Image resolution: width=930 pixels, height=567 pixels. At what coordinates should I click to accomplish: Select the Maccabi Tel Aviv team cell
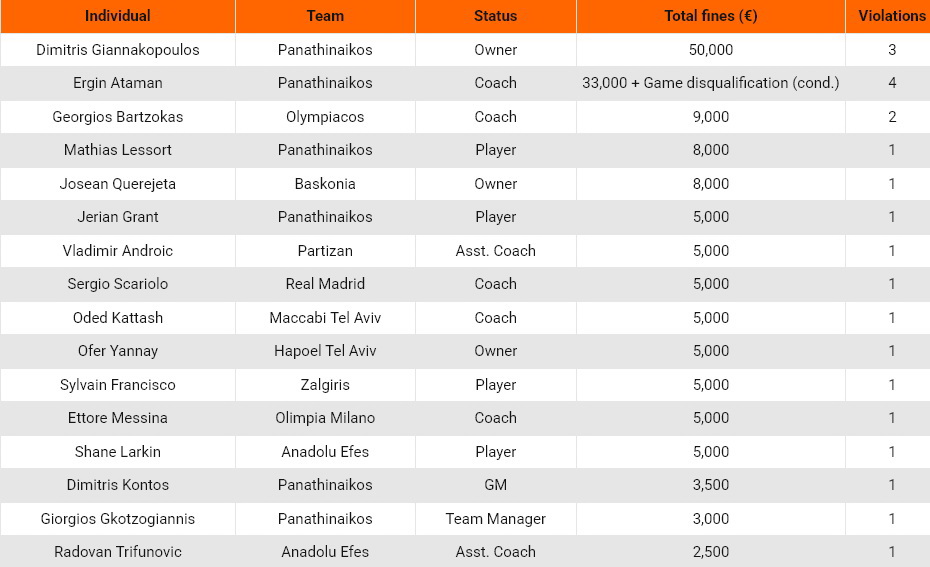point(325,318)
